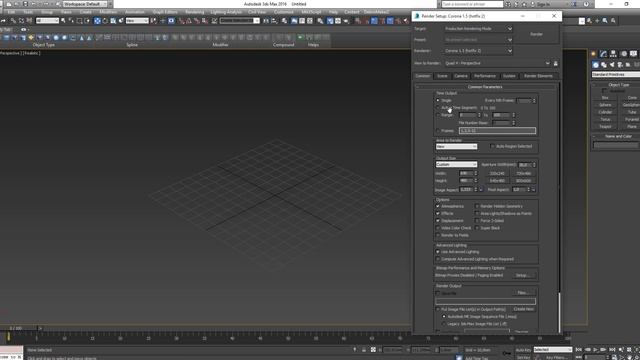Open the Material Editor icon
This screenshot has height=360, width=640.
(320, 20)
